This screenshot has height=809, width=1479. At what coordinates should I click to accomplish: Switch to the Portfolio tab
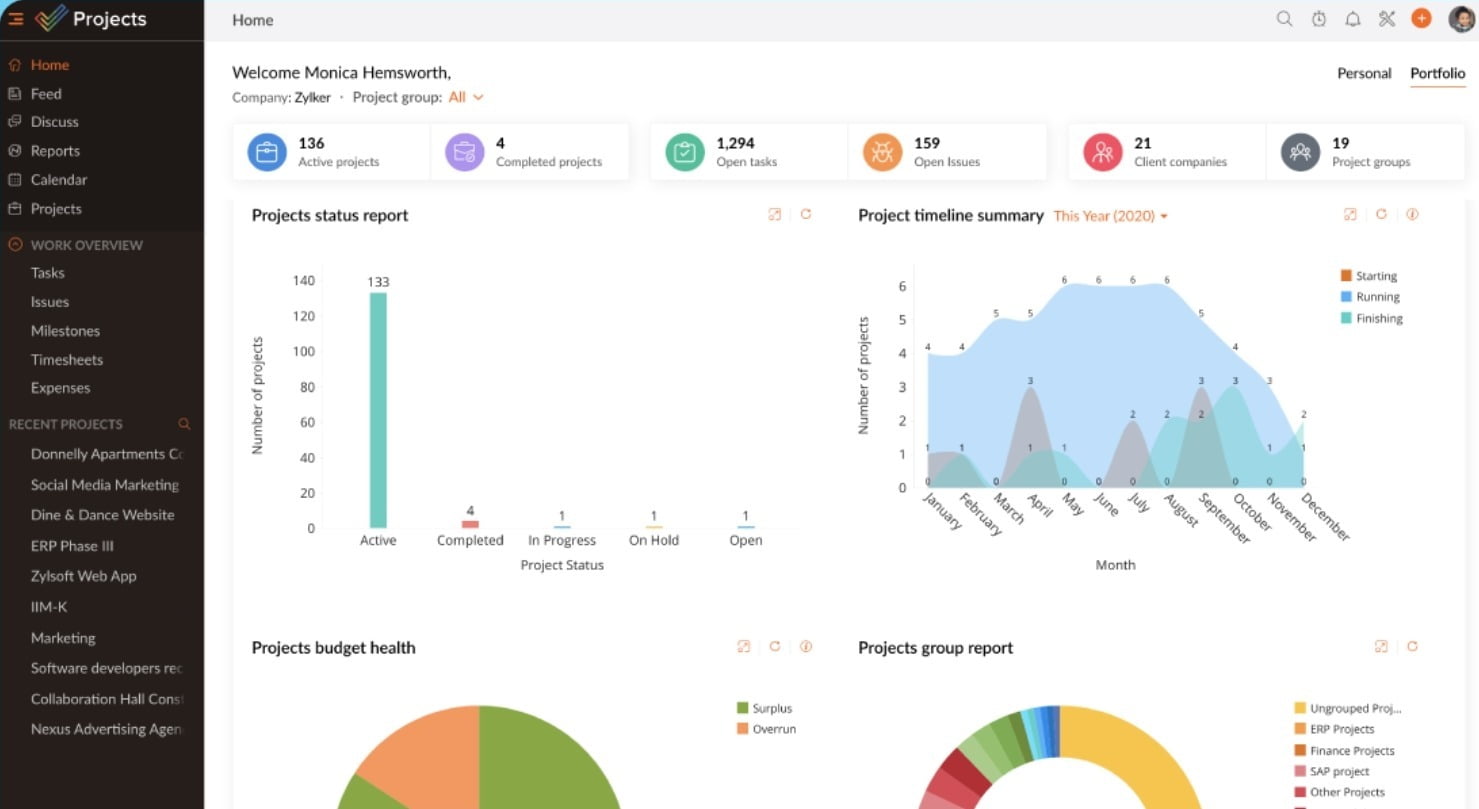click(1438, 73)
